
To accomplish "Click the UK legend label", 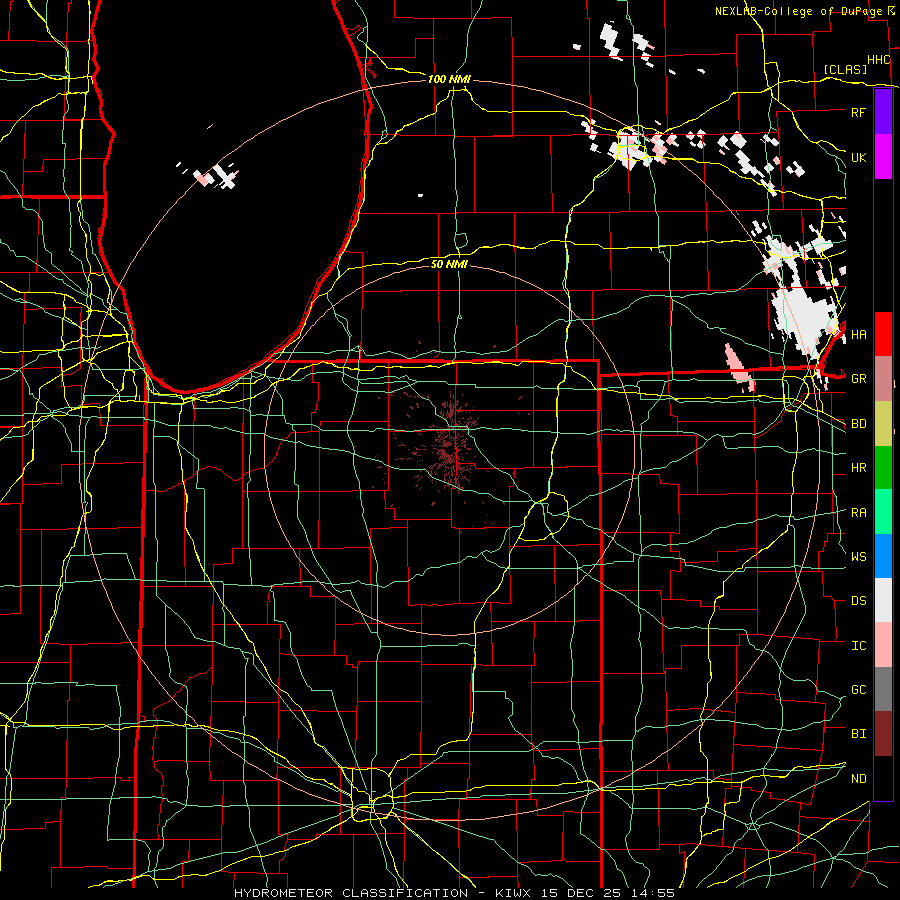I will [x=858, y=157].
